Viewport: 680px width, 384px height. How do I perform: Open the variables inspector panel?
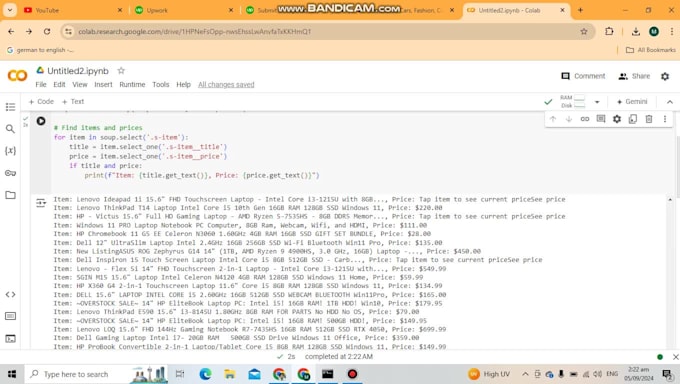10,151
